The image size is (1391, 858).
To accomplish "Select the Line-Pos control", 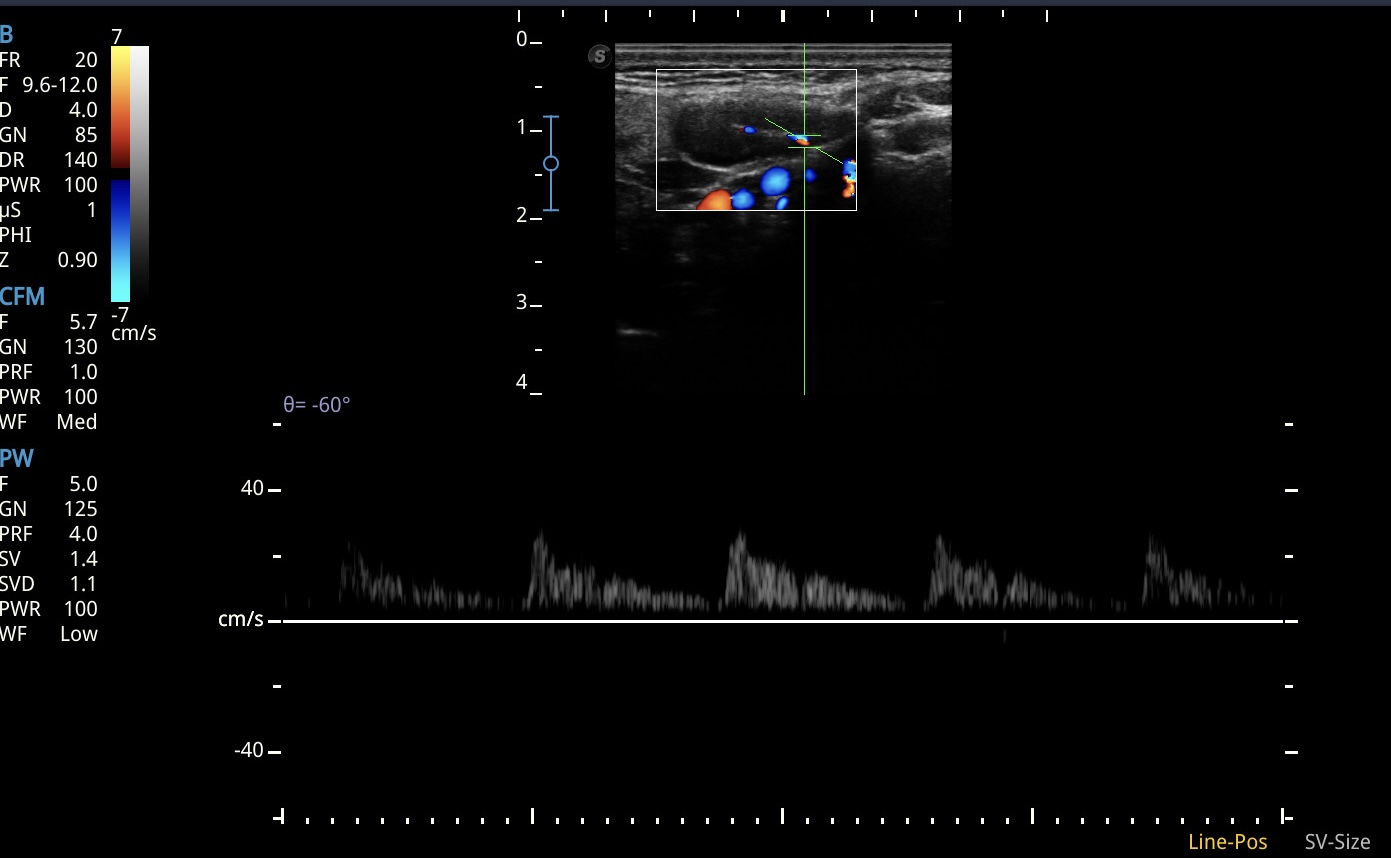I will (x=1227, y=842).
